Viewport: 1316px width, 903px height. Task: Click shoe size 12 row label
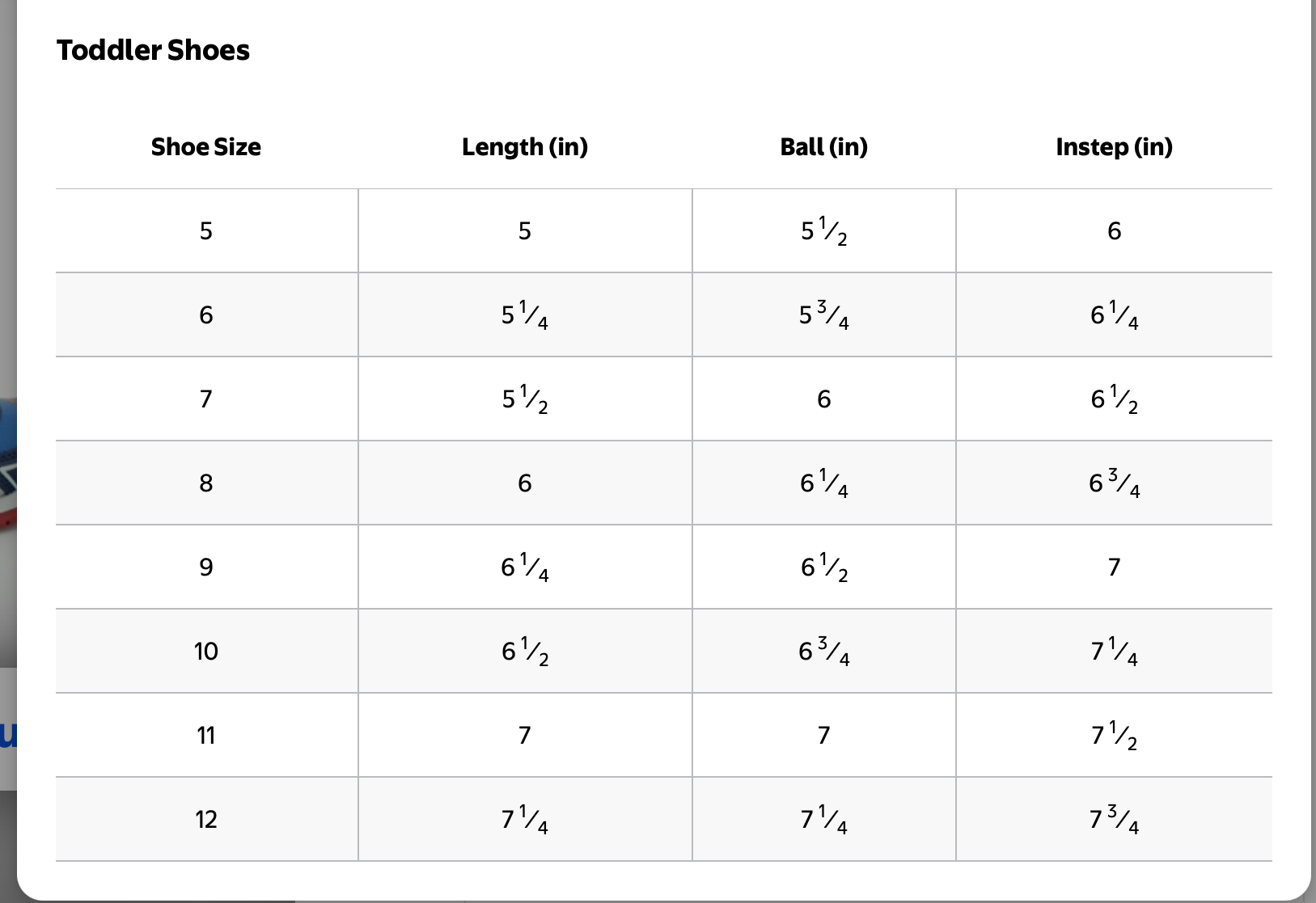tap(206, 820)
